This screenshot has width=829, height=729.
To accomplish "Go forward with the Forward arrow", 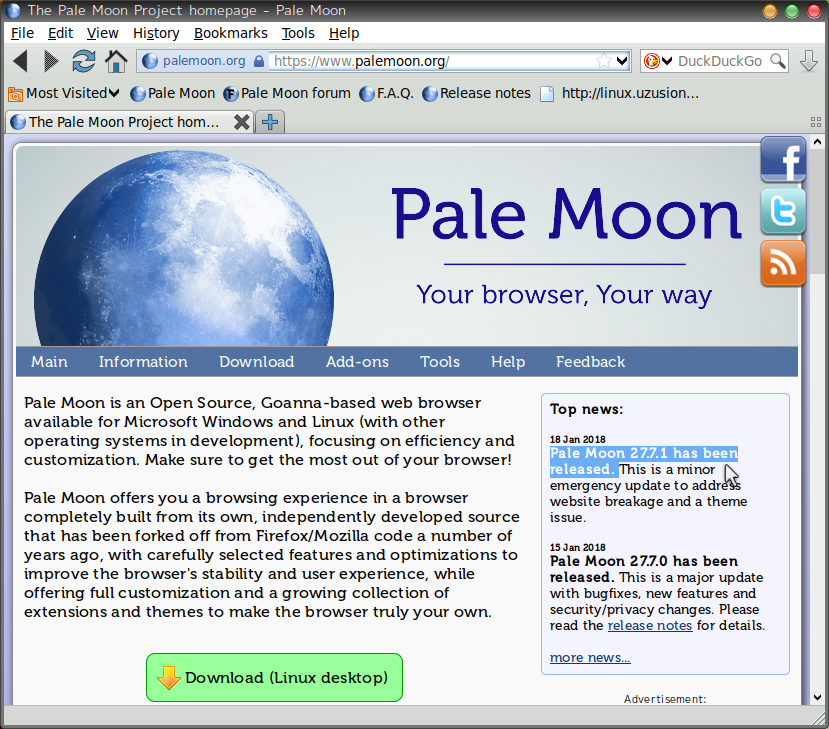I will click(51, 61).
